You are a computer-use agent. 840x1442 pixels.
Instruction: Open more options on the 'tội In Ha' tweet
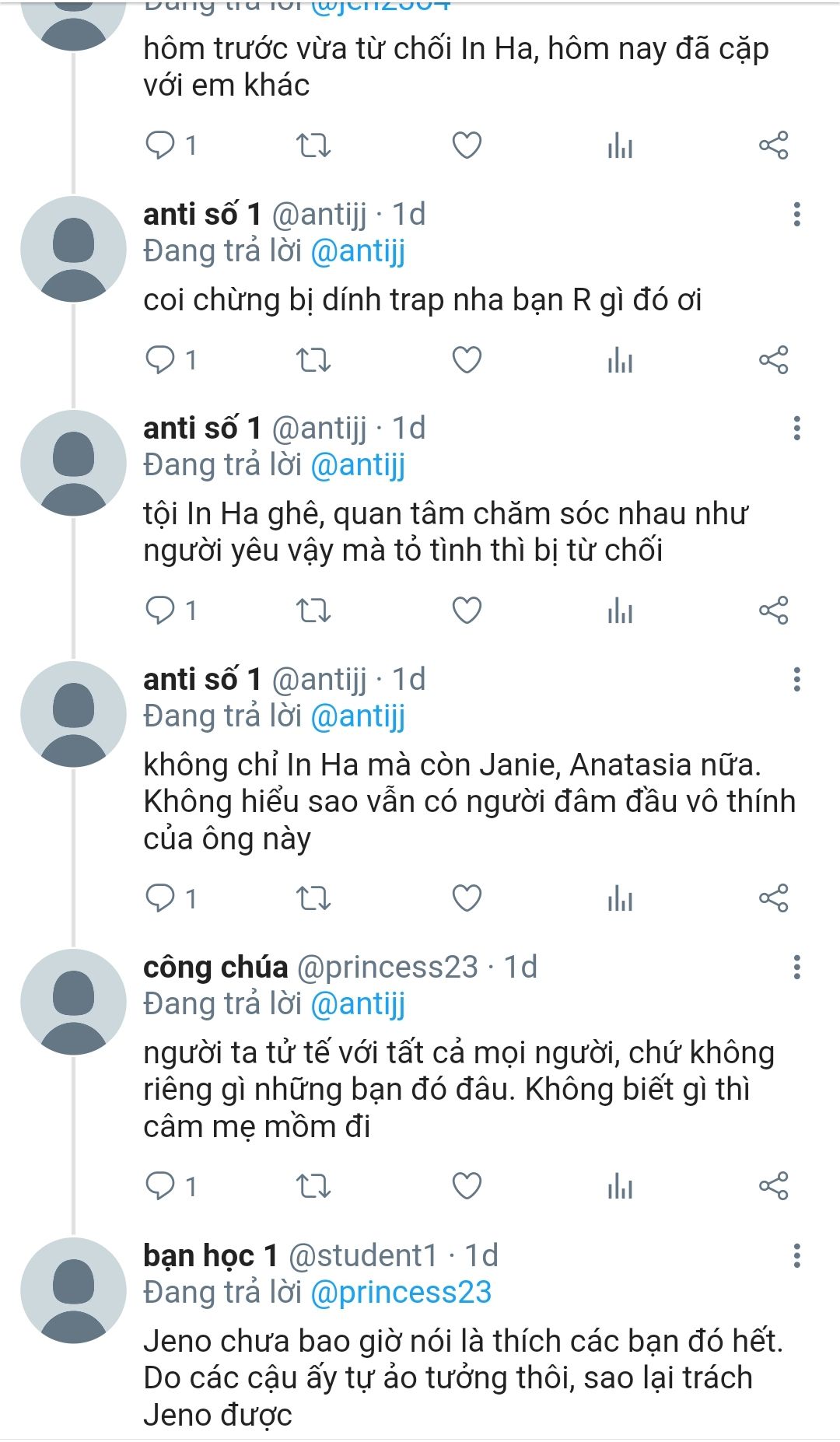click(796, 429)
